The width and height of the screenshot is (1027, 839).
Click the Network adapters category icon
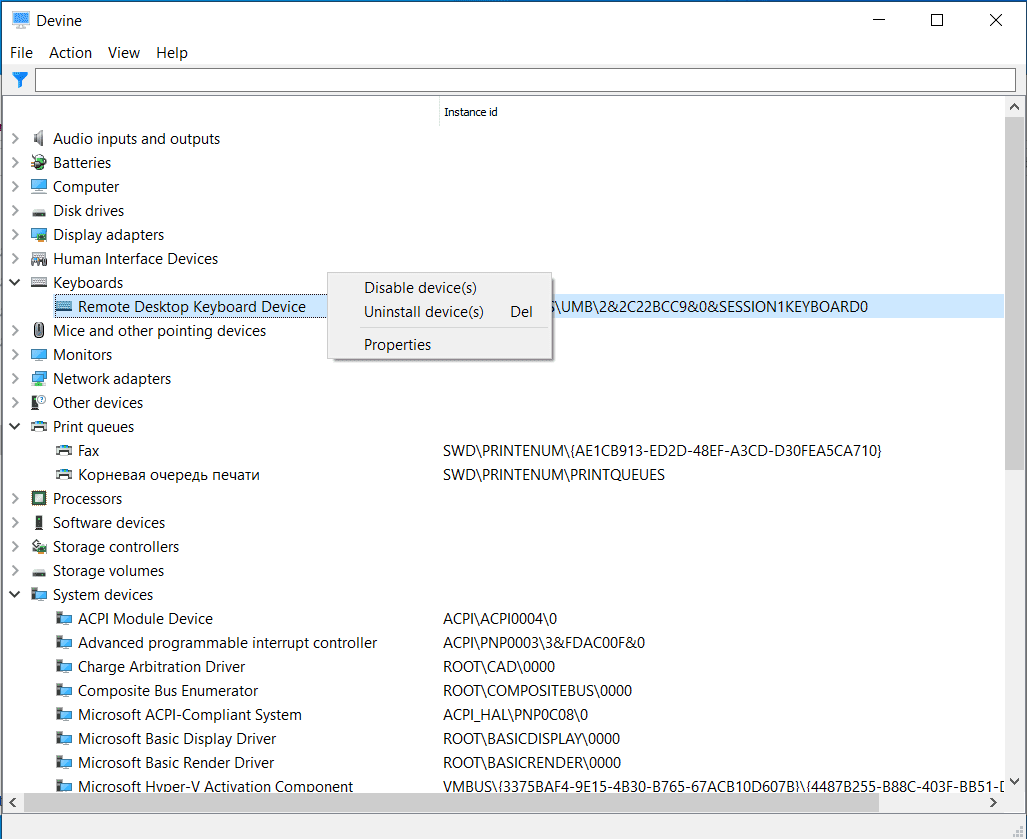tap(39, 379)
